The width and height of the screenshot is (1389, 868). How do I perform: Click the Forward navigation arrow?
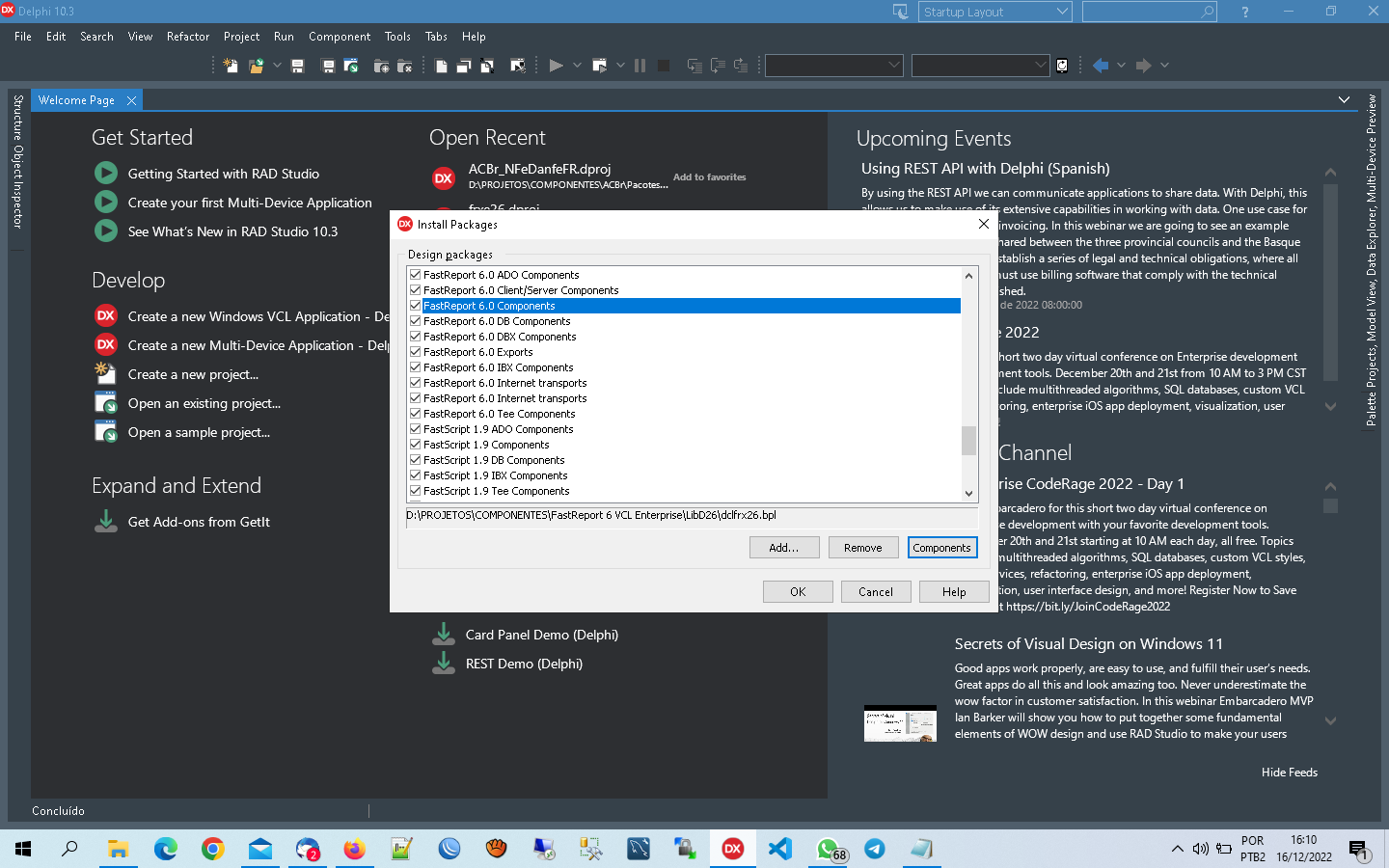[1143, 66]
